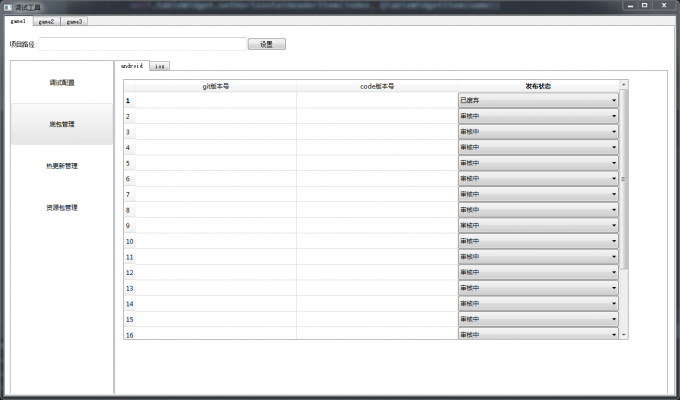Click the git版本号 column header
Screen dimensions: 680x400
pos(216,86)
